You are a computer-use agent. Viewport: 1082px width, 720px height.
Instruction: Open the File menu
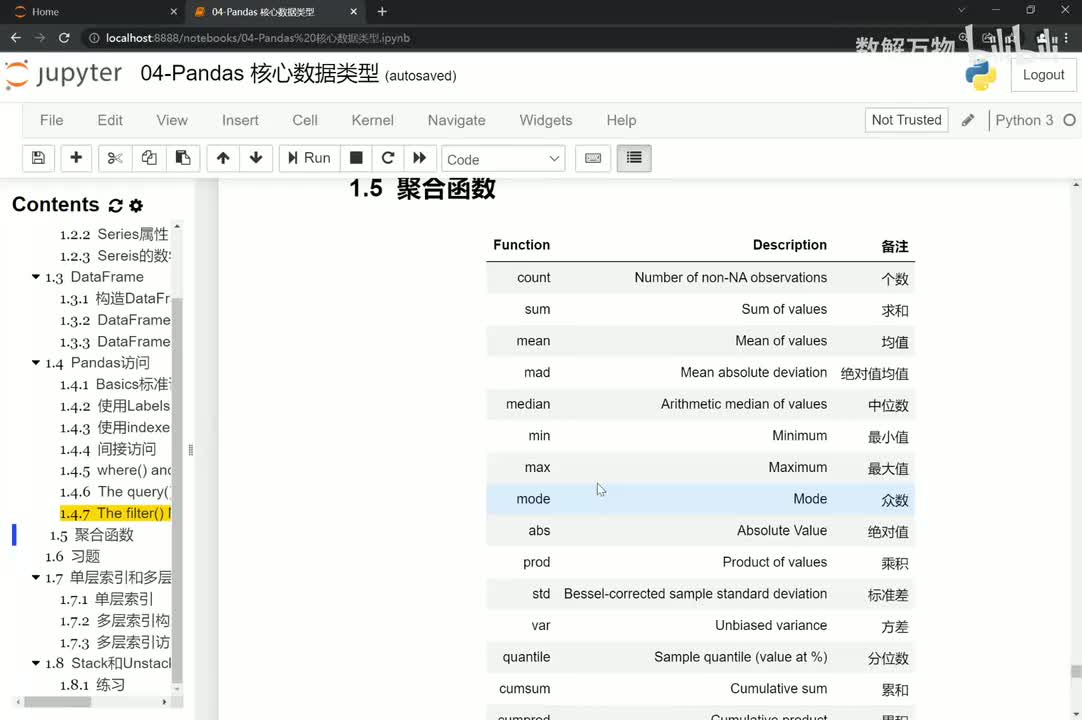52,120
